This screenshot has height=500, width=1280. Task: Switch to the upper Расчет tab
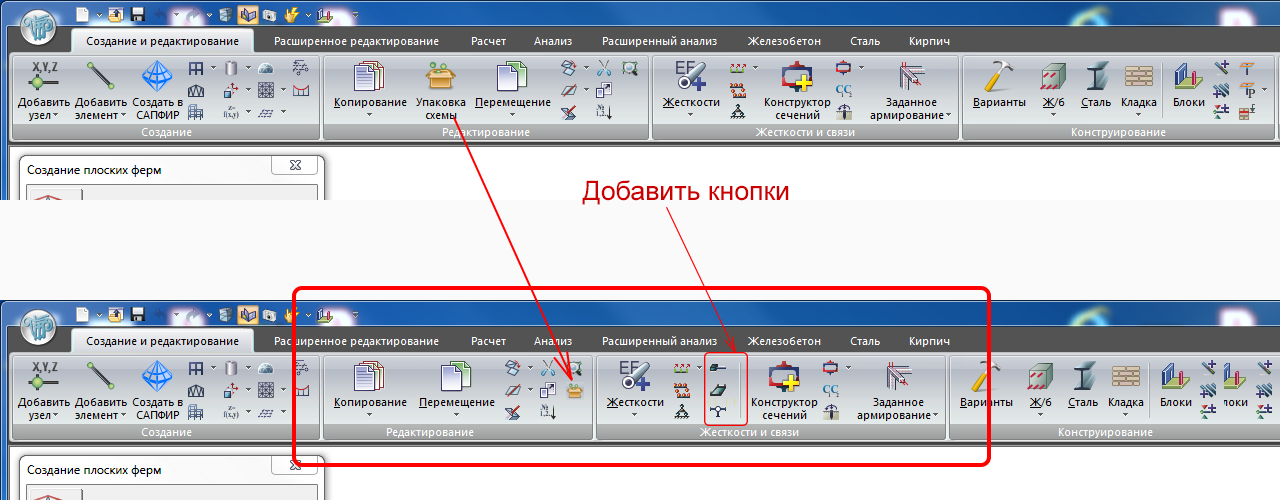tap(488, 41)
